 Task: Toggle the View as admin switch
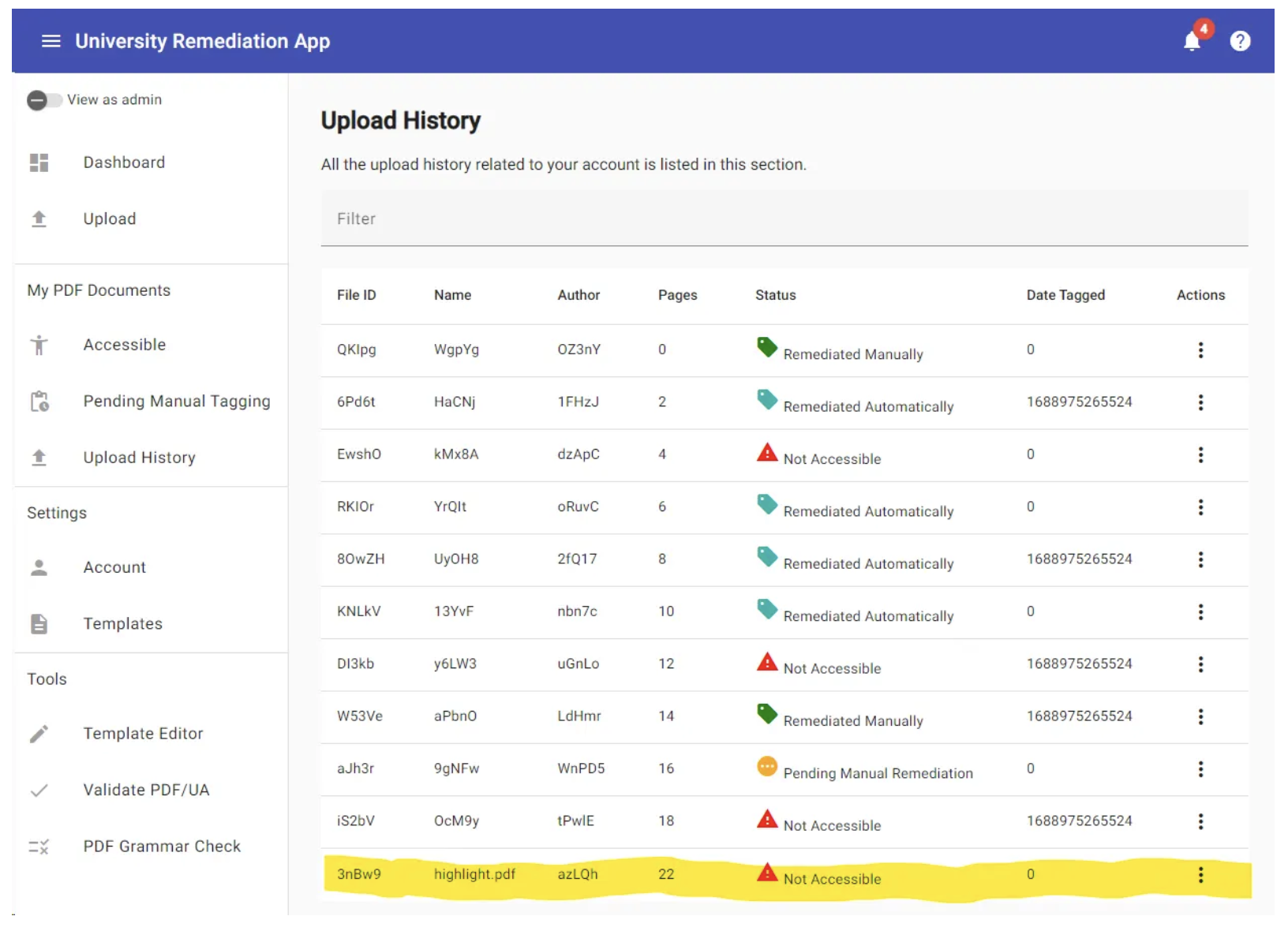[x=44, y=100]
